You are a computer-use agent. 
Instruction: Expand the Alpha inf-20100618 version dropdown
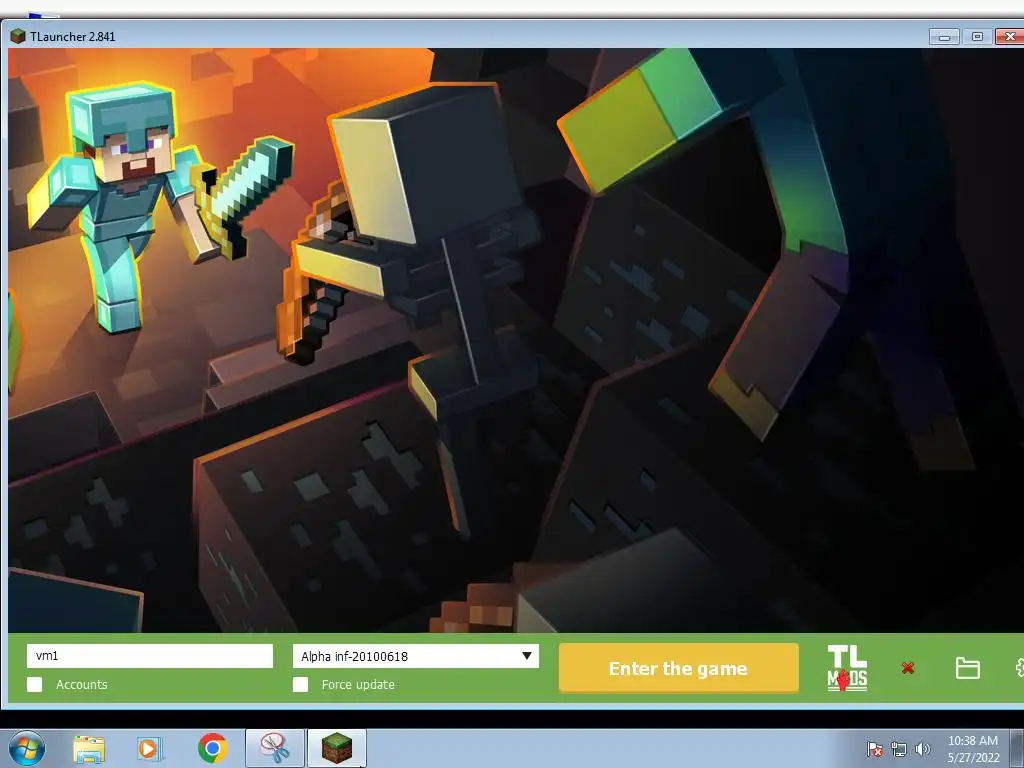coord(415,656)
